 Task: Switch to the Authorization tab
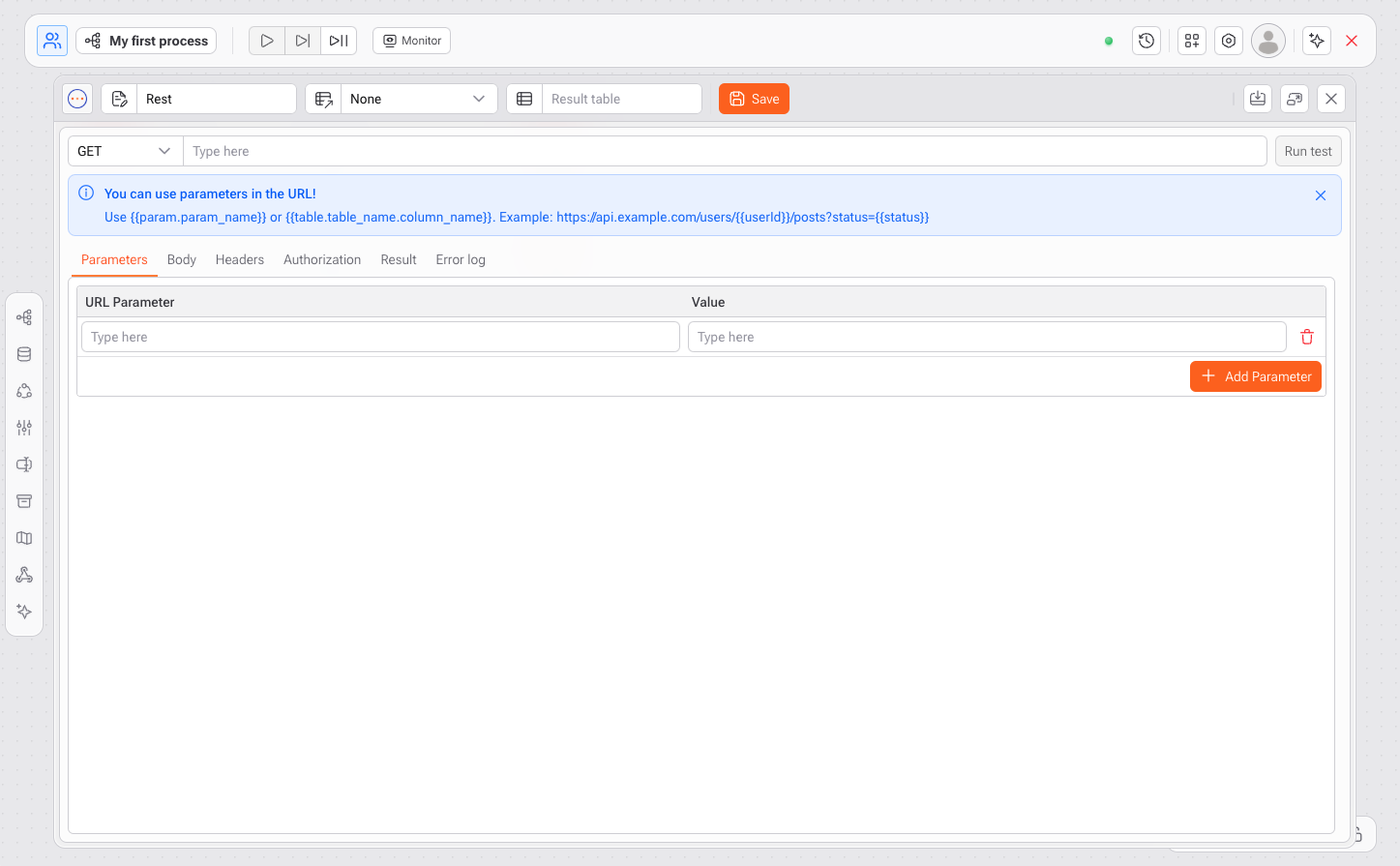(x=322, y=259)
